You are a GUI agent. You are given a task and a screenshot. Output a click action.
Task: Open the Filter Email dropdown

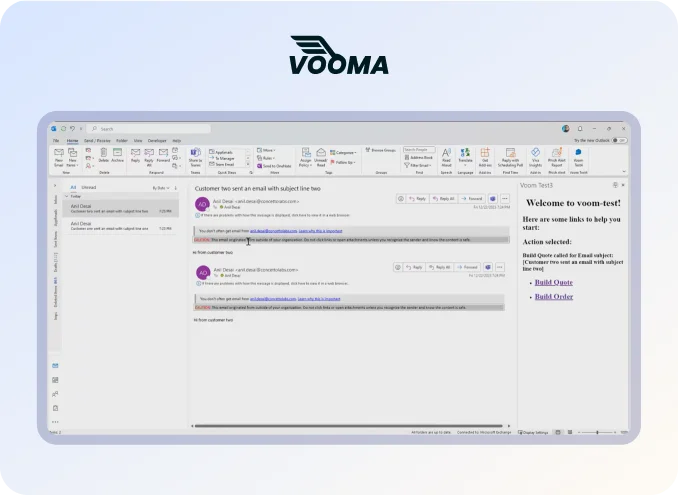click(418, 165)
